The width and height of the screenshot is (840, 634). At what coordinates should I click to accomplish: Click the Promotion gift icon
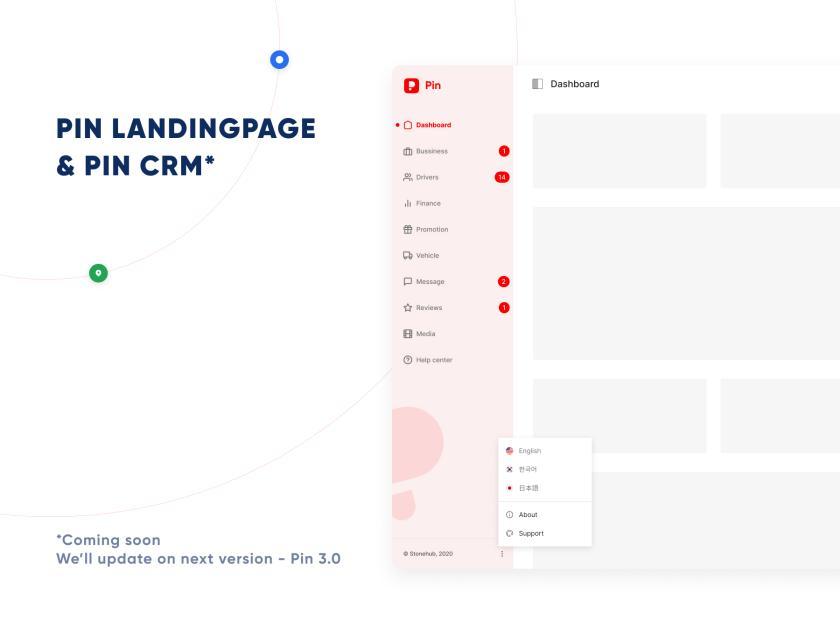coord(408,229)
